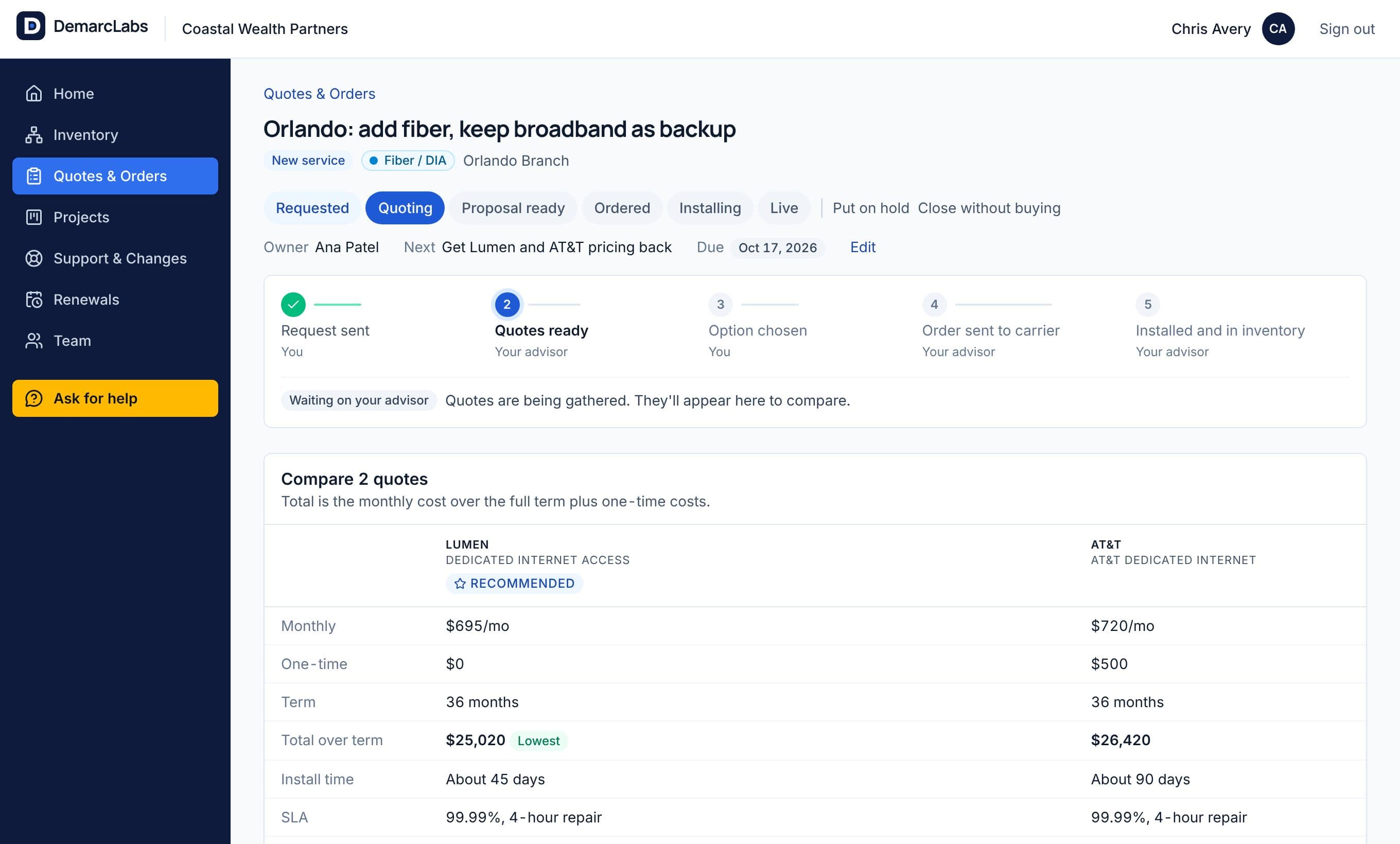The height and width of the screenshot is (844, 1400).
Task: Open Inventory via its network icon
Action: click(x=34, y=135)
